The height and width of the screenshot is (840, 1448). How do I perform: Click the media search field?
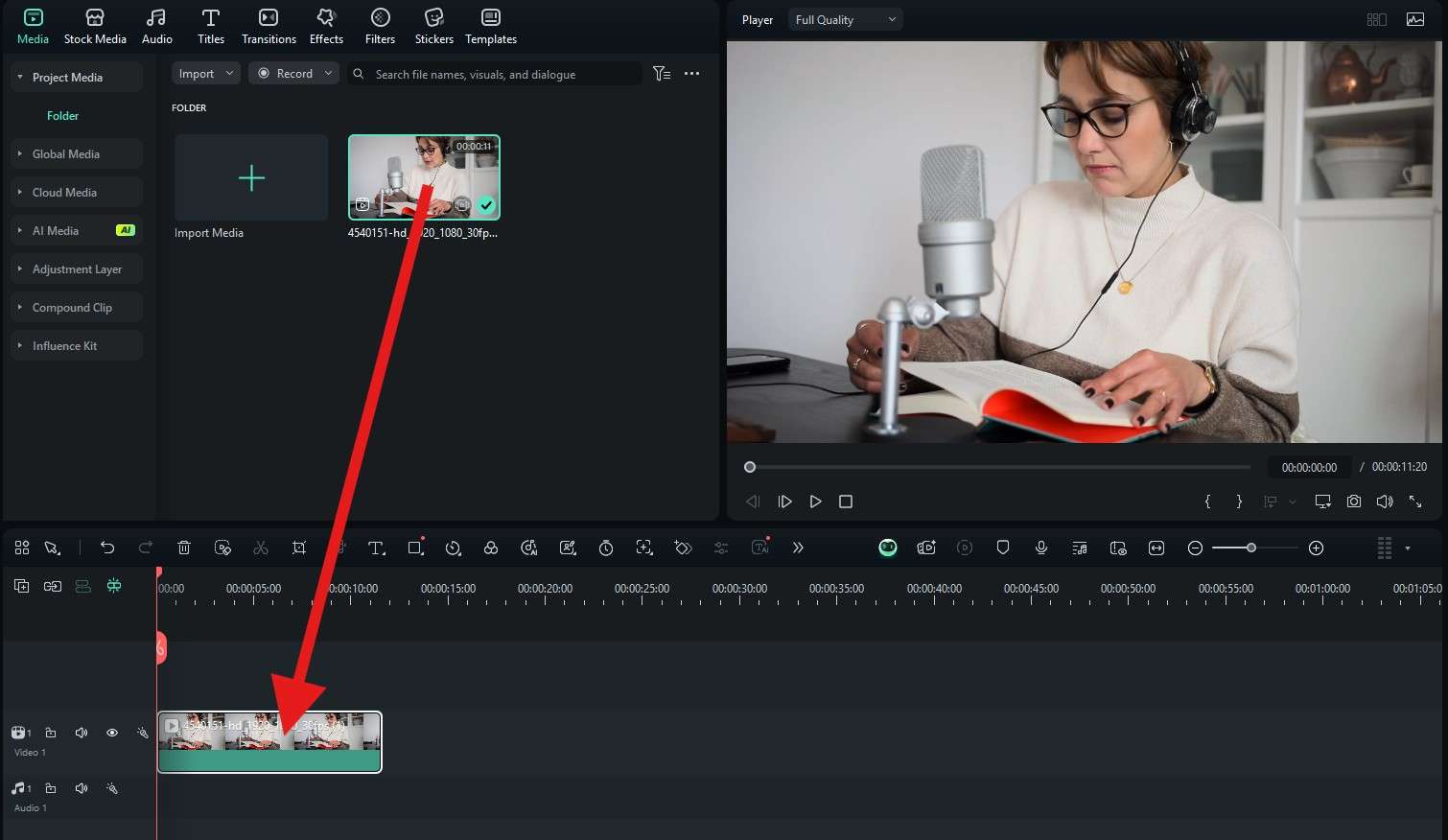tap(494, 74)
